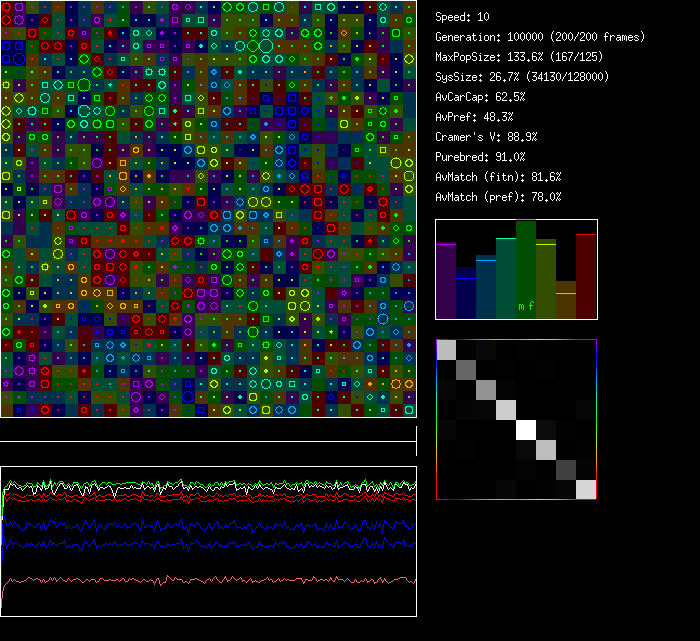Select the red bar at histogram's right end

586,276
